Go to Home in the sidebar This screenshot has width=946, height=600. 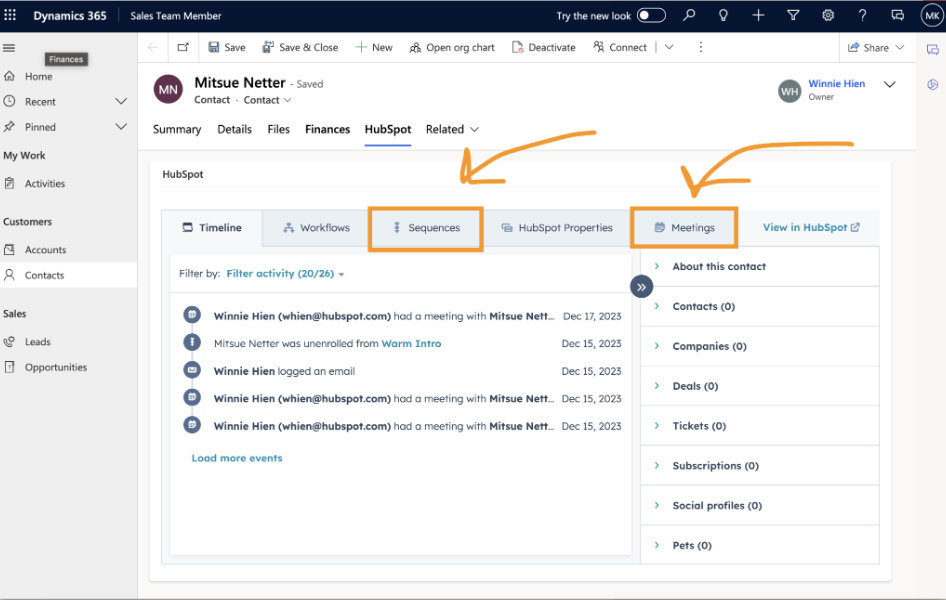click(39, 77)
